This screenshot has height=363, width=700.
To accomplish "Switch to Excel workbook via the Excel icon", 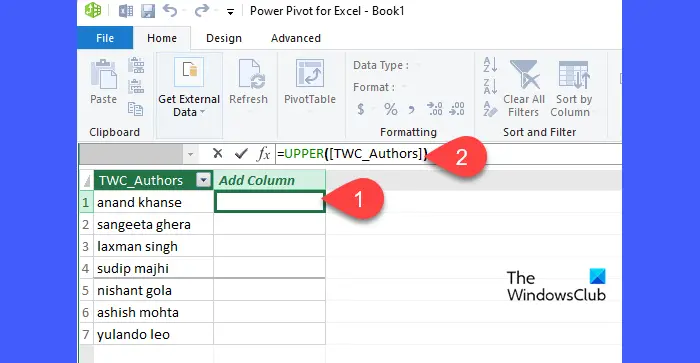I will point(126,11).
